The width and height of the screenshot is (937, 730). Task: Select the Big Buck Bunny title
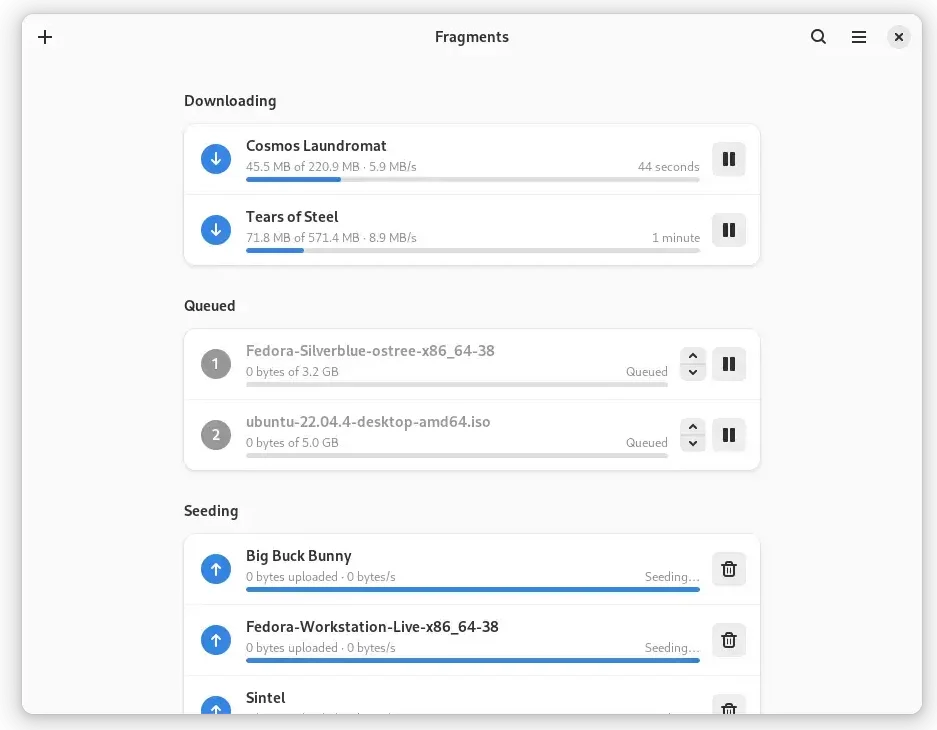299,556
